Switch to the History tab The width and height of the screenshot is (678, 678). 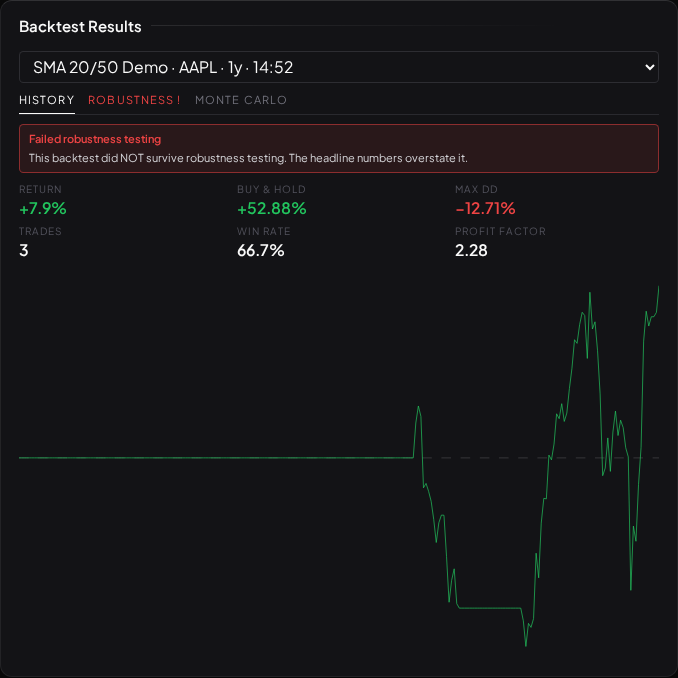click(47, 100)
